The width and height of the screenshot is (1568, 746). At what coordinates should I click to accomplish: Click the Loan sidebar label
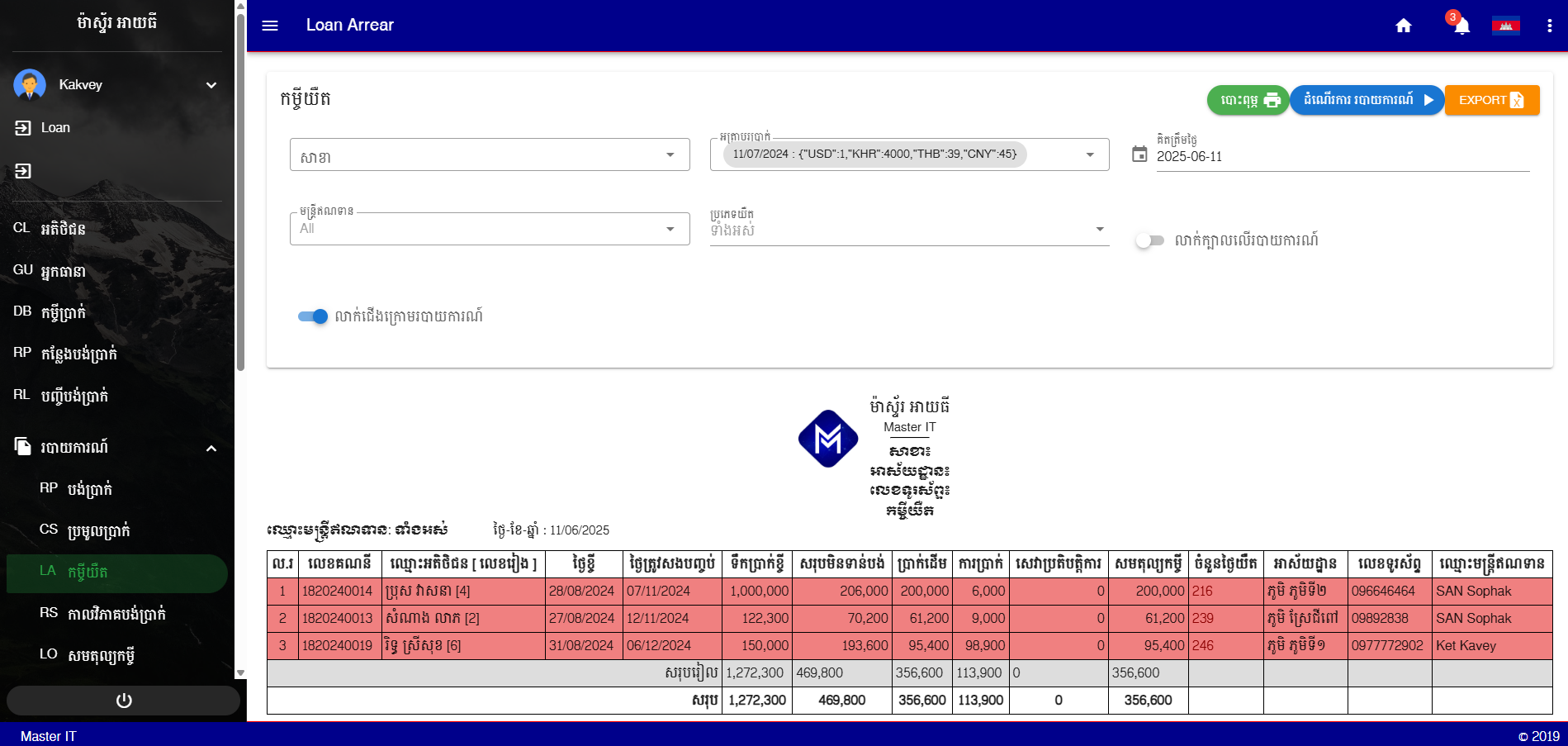(x=55, y=128)
